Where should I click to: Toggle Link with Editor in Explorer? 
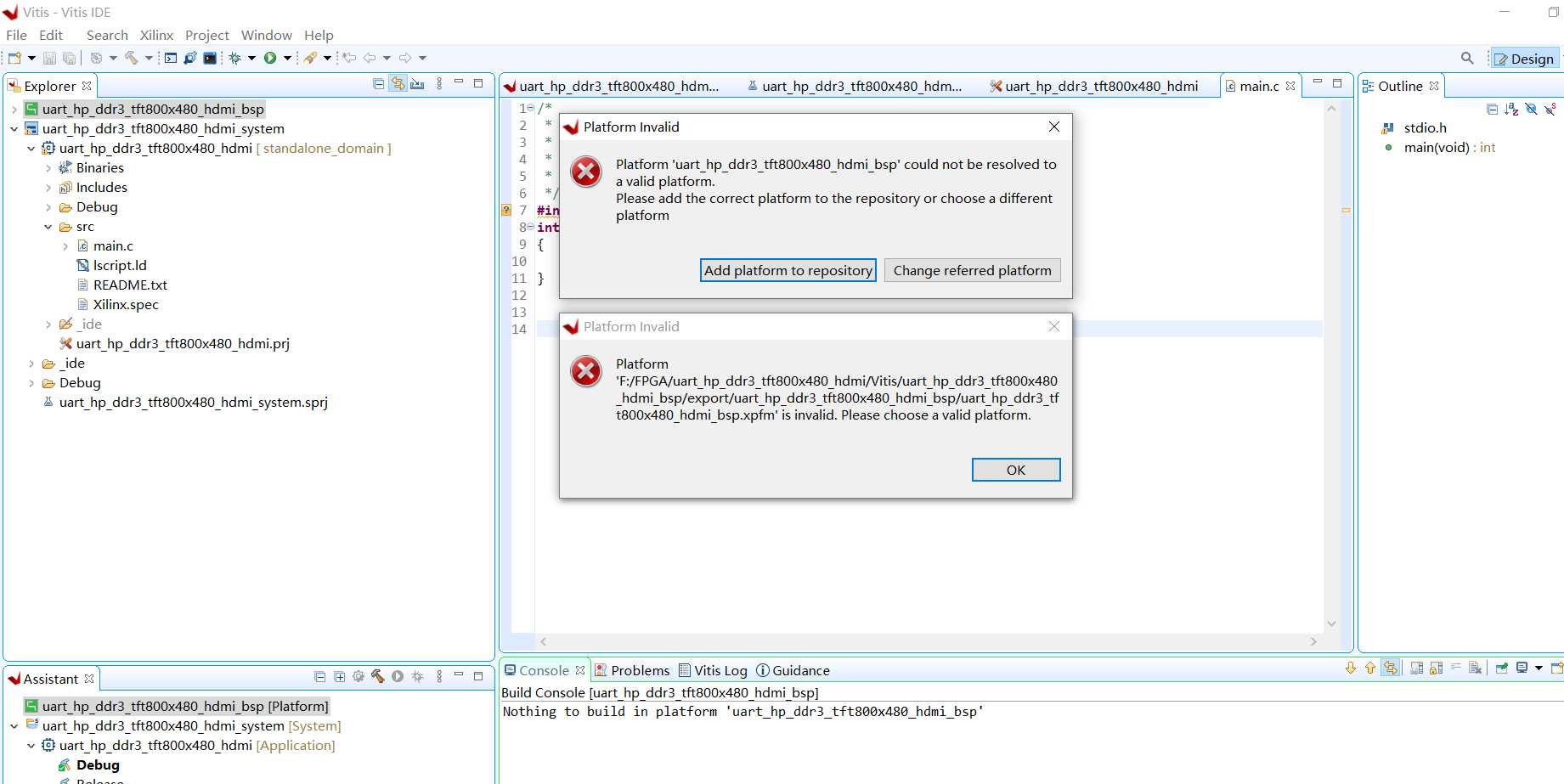click(x=398, y=83)
